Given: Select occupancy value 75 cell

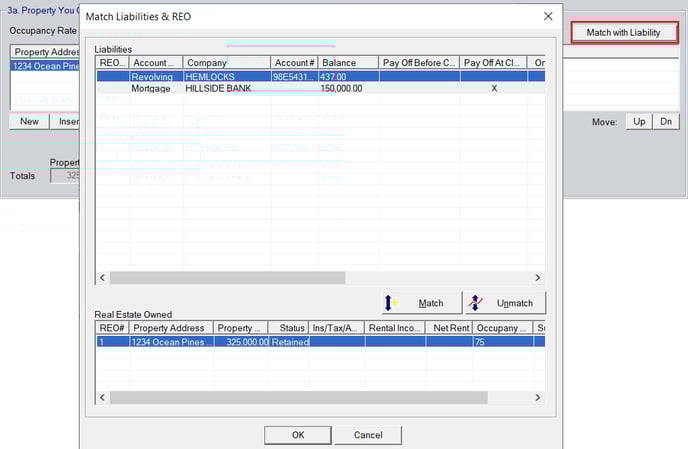Looking at the screenshot, I should 503,342.
